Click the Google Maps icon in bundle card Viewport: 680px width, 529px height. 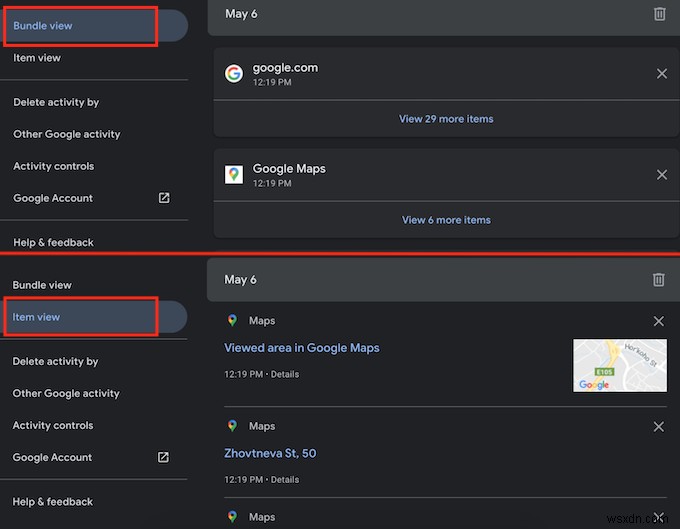pyautogui.click(x=233, y=175)
